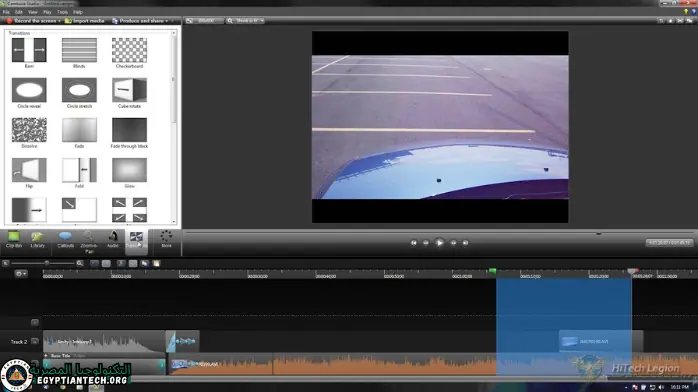Click Import media button
698x392 pixels.
pos(85,21)
